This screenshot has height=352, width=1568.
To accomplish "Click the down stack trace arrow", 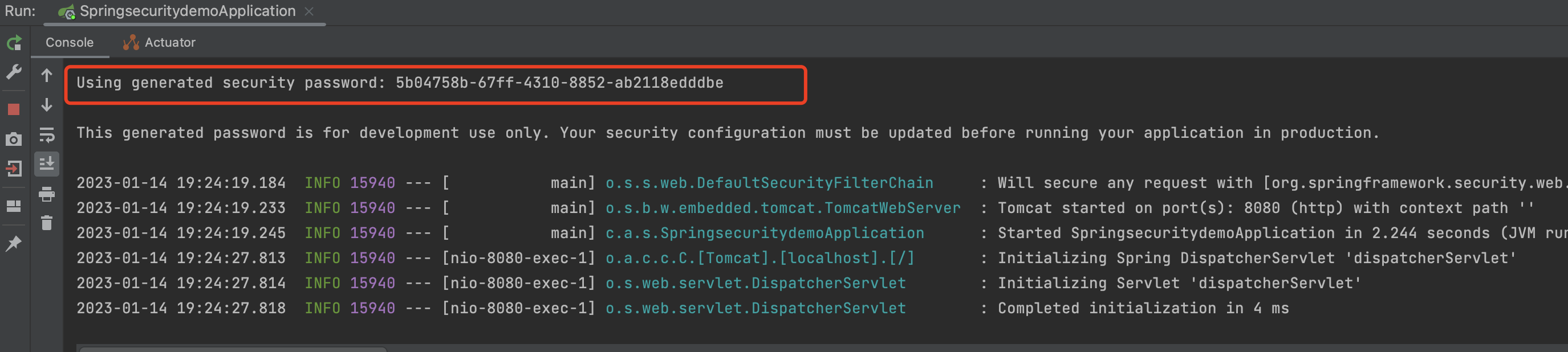I will click(x=47, y=106).
